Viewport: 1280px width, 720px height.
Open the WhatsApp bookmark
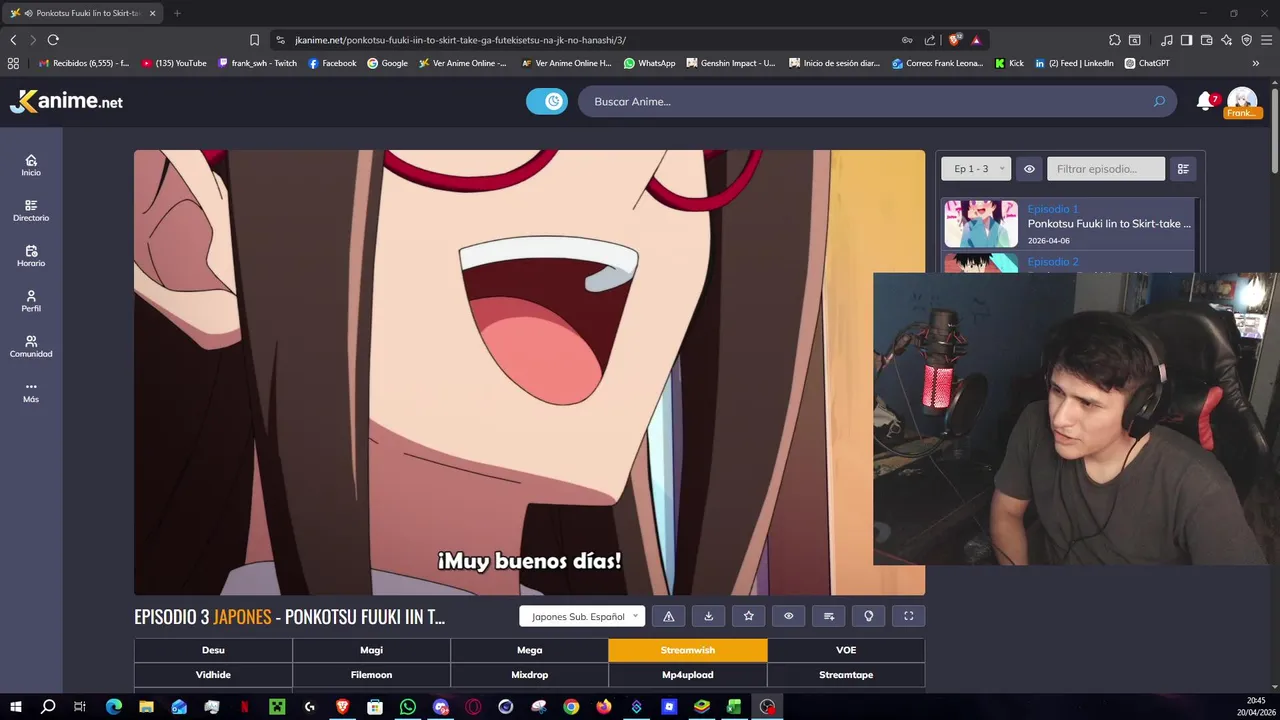pos(649,63)
